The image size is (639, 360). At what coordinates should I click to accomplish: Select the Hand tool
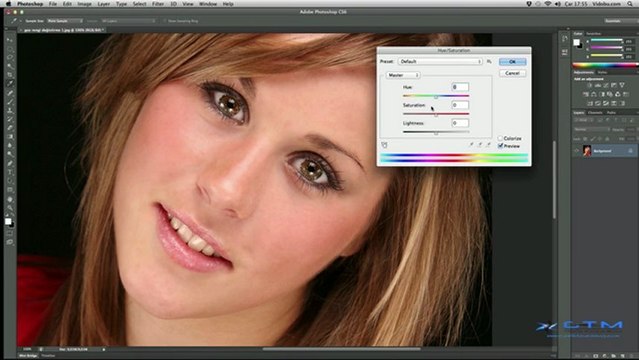[10, 199]
